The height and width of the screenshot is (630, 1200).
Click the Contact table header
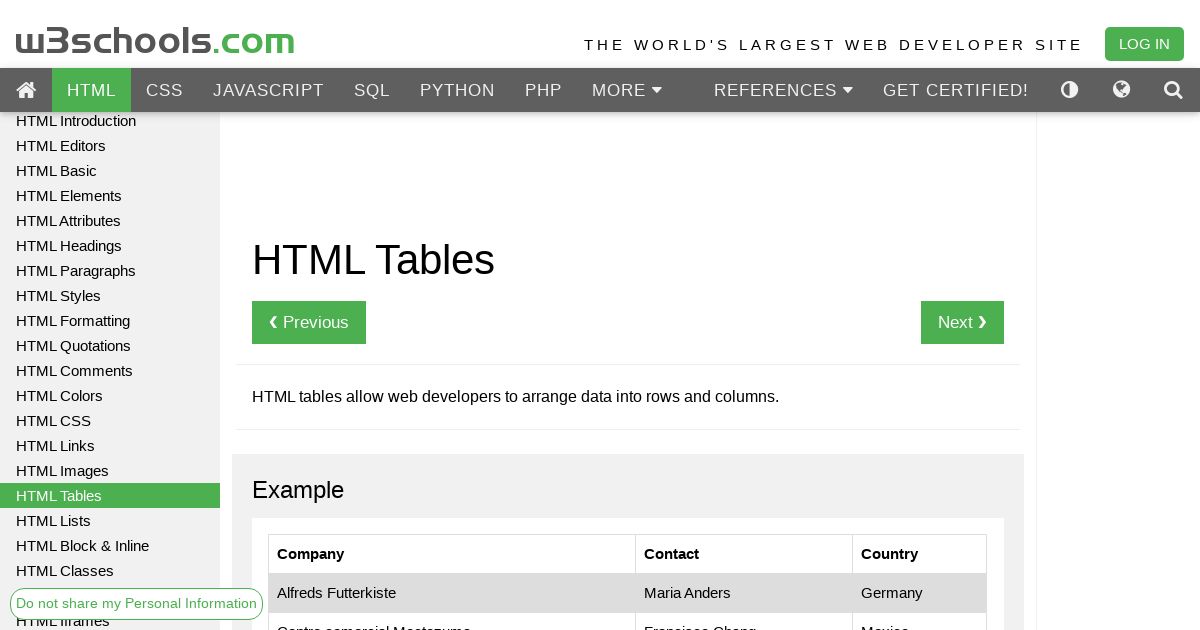pyautogui.click(x=744, y=554)
